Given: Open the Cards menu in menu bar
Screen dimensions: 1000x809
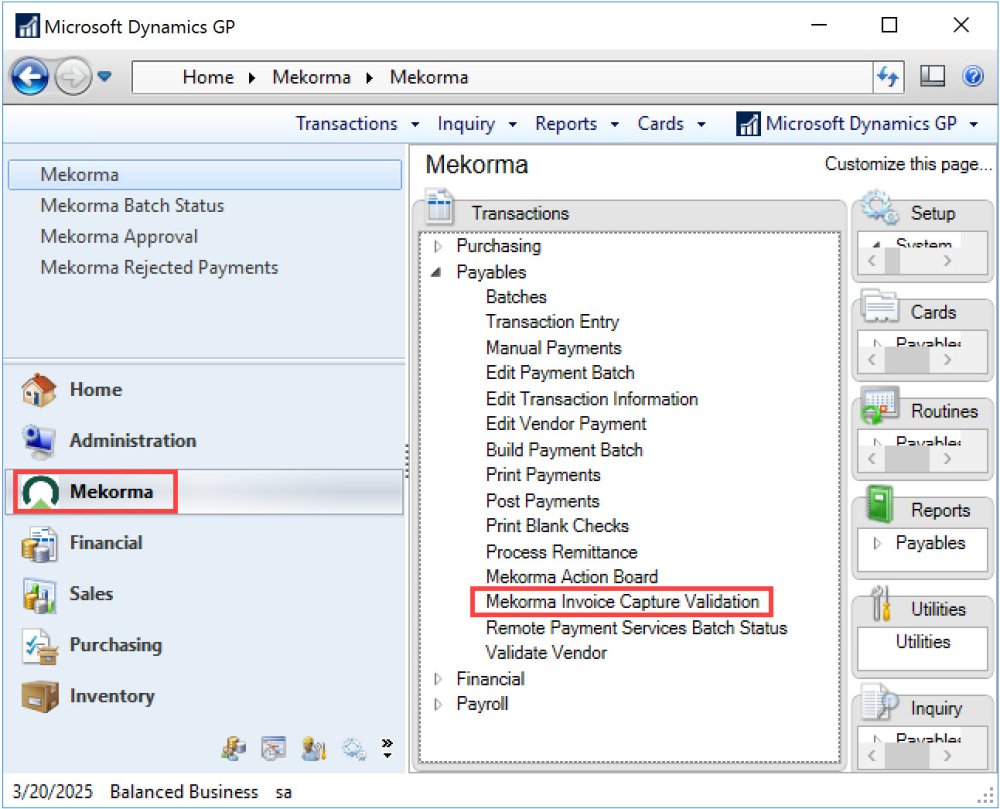Looking at the screenshot, I should pos(671,124).
